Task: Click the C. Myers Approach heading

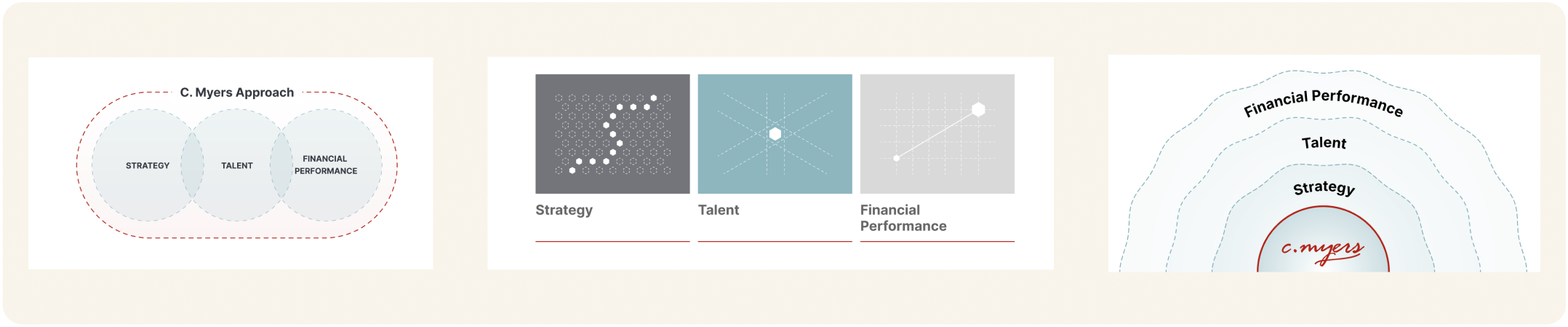Action: 237,92
